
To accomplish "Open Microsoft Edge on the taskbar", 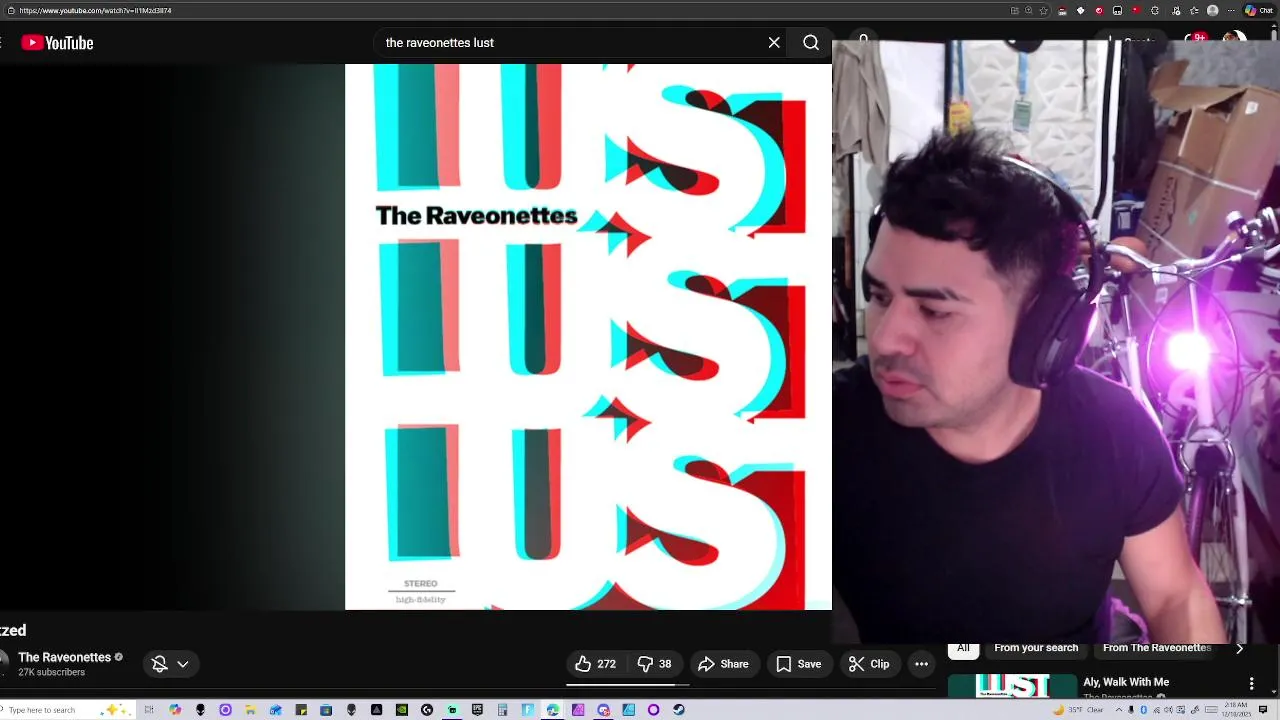I will click(x=552, y=710).
